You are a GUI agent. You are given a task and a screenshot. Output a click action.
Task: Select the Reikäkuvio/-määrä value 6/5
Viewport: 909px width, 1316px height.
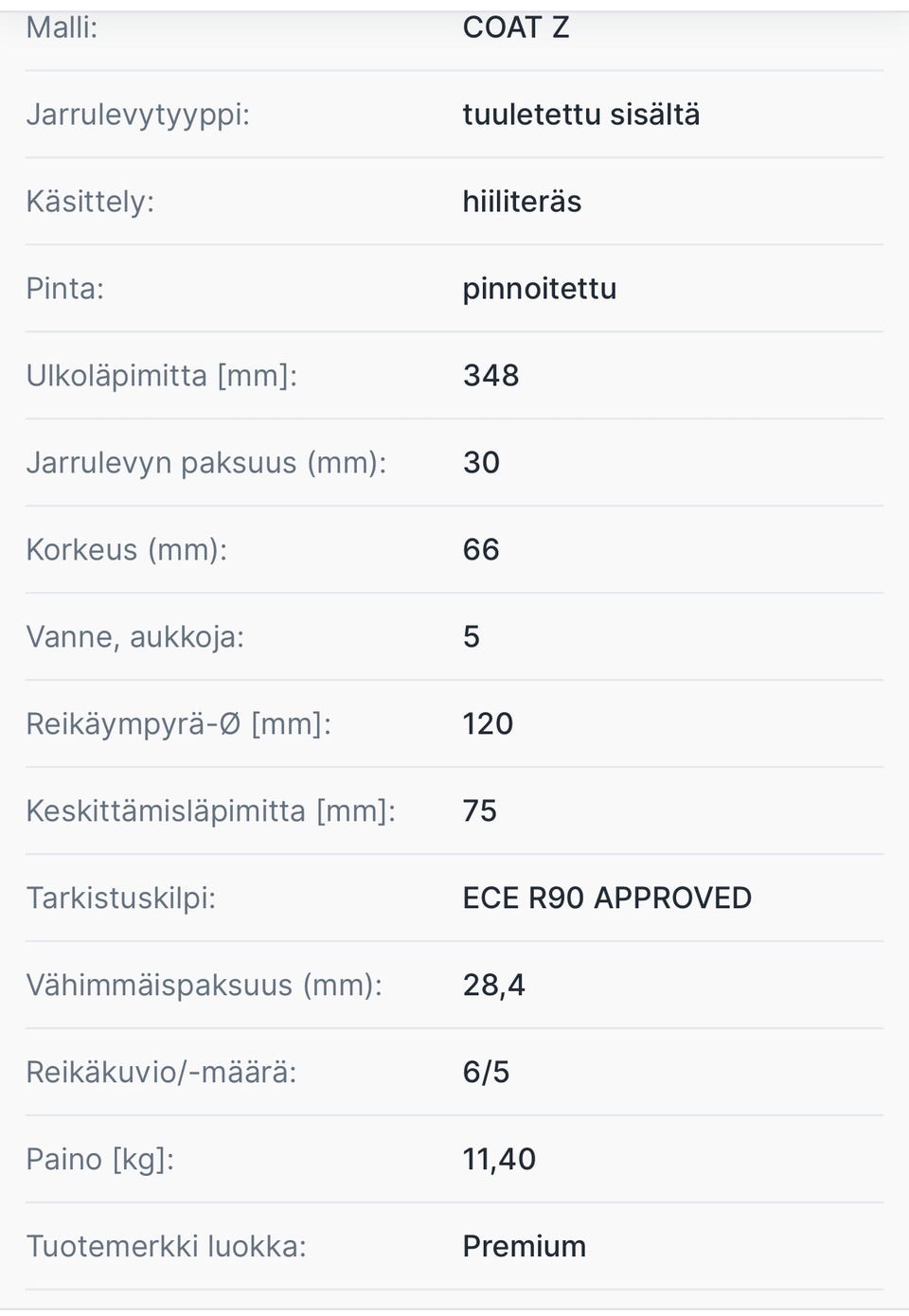(x=486, y=1073)
